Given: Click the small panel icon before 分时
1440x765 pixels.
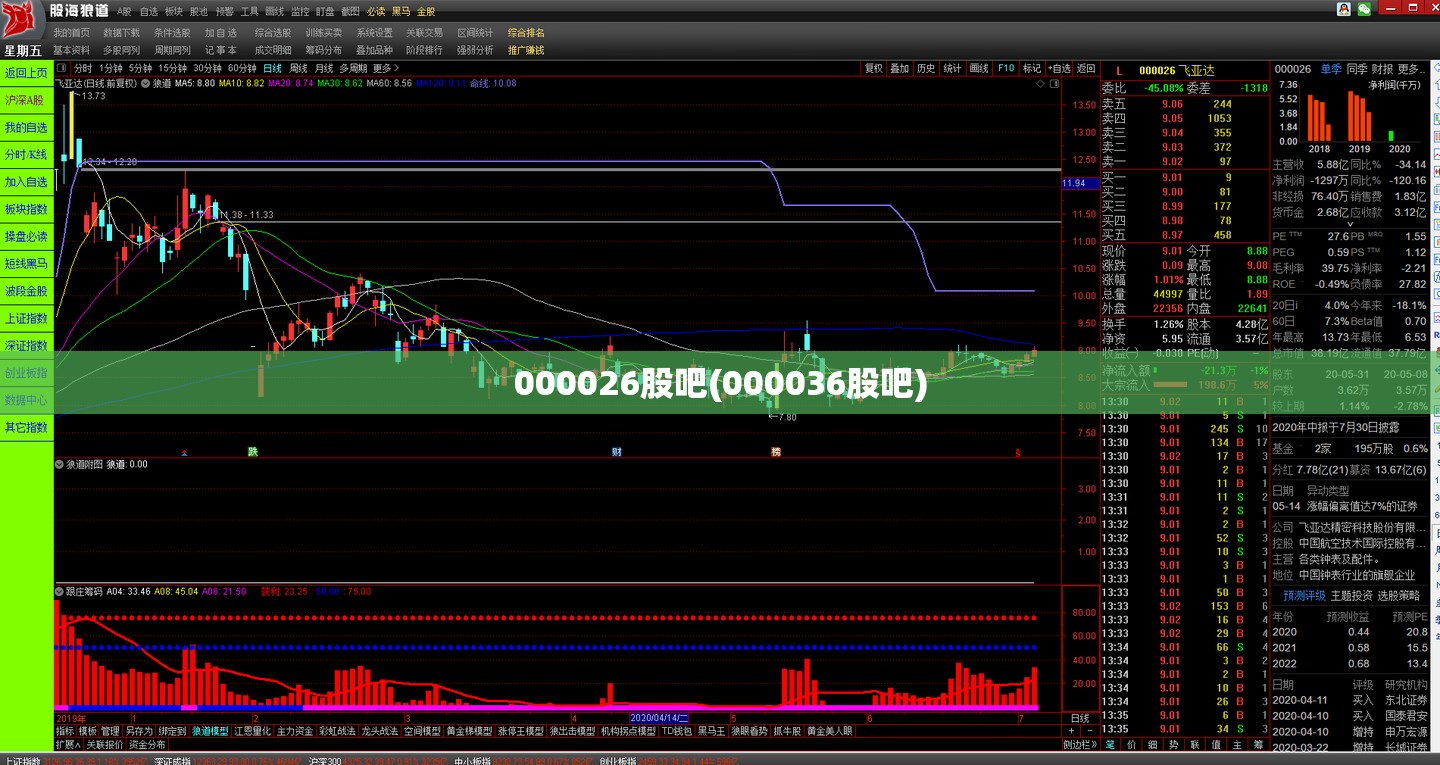Looking at the screenshot, I should [62, 68].
